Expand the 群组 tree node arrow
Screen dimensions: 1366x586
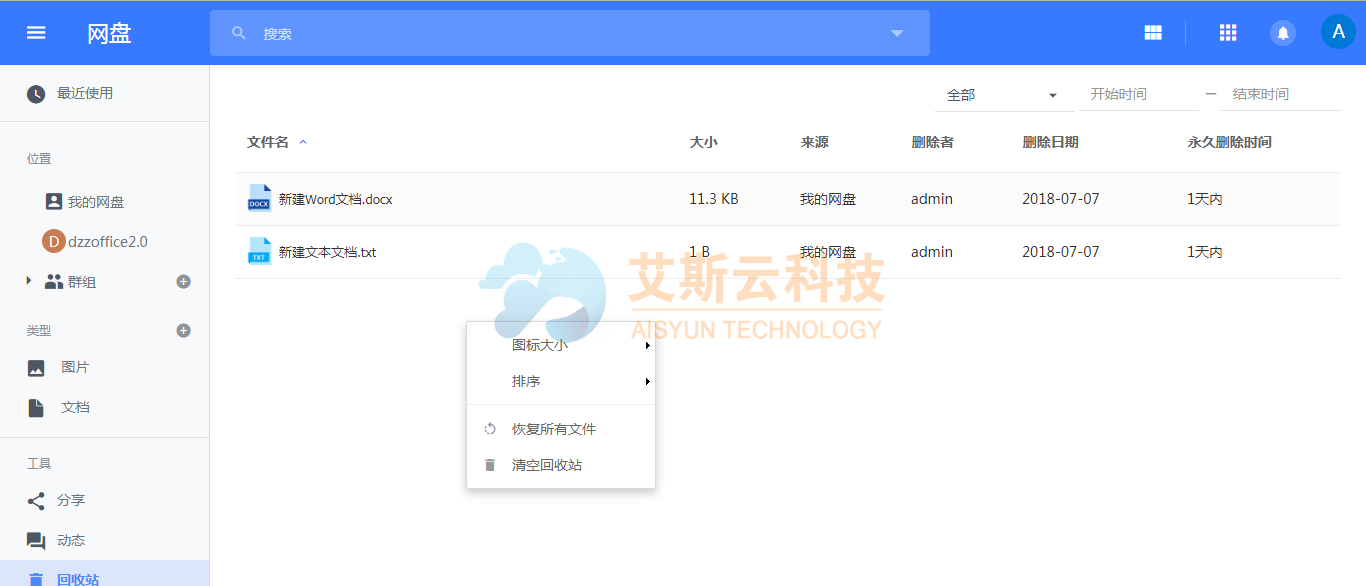click(29, 282)
